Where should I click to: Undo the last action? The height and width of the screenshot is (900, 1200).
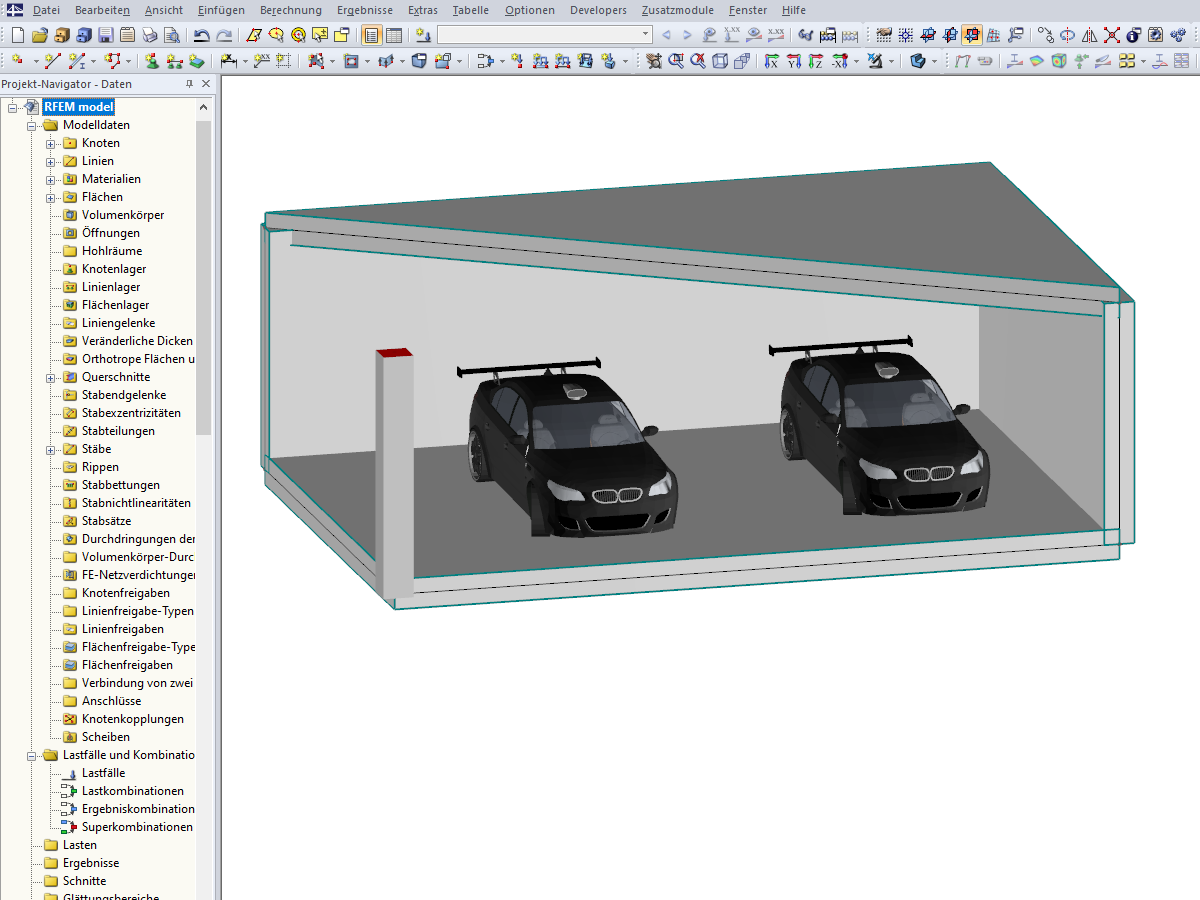point(202,35)
